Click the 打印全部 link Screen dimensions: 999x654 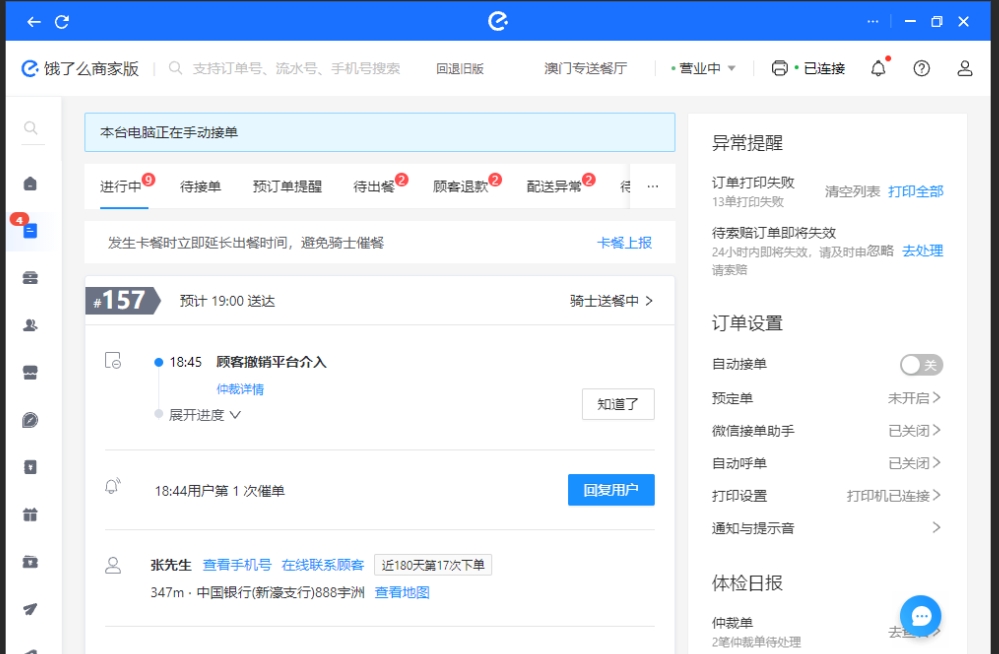point(915,191)
